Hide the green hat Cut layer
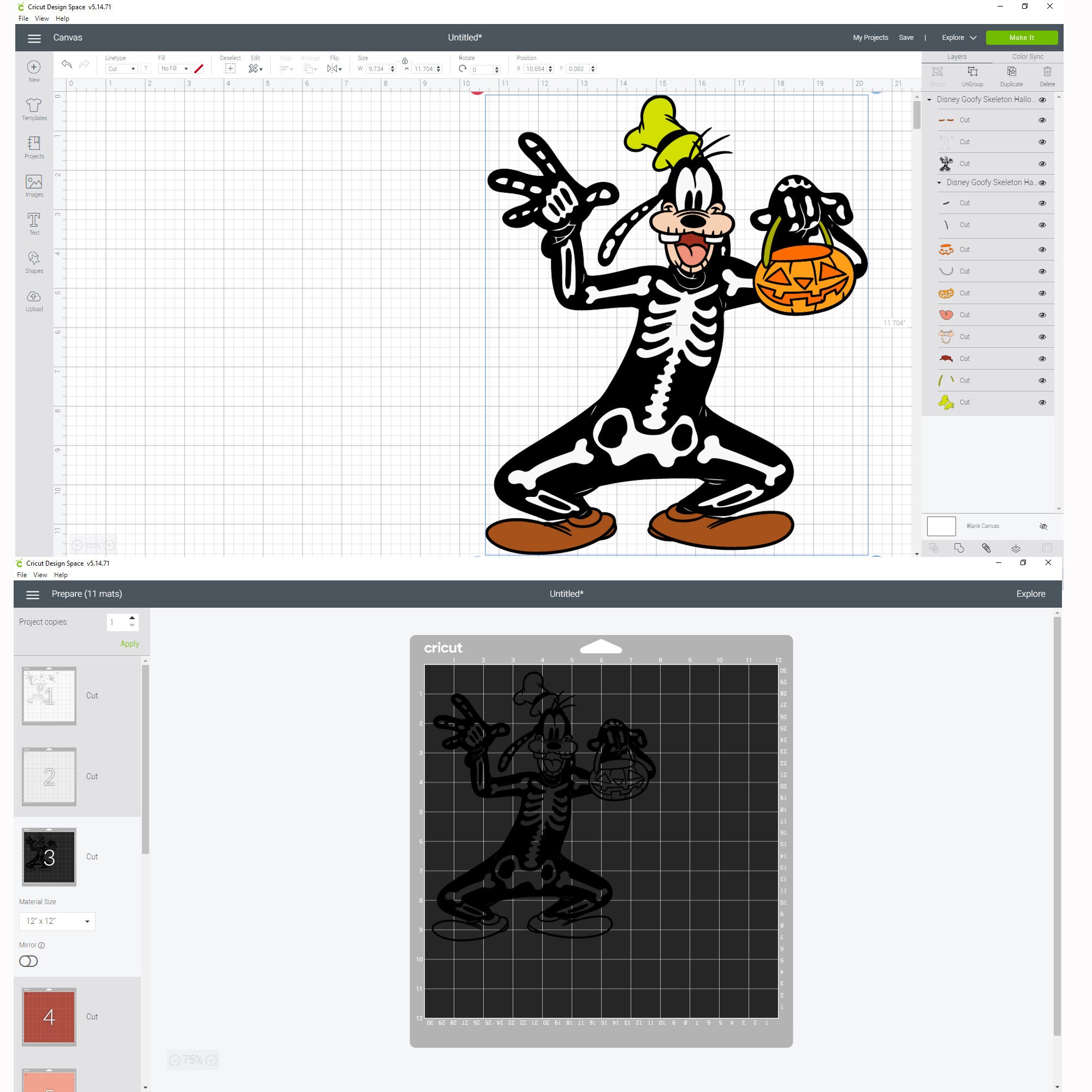The image size is (1092, 1092). tap(1042, 403)
